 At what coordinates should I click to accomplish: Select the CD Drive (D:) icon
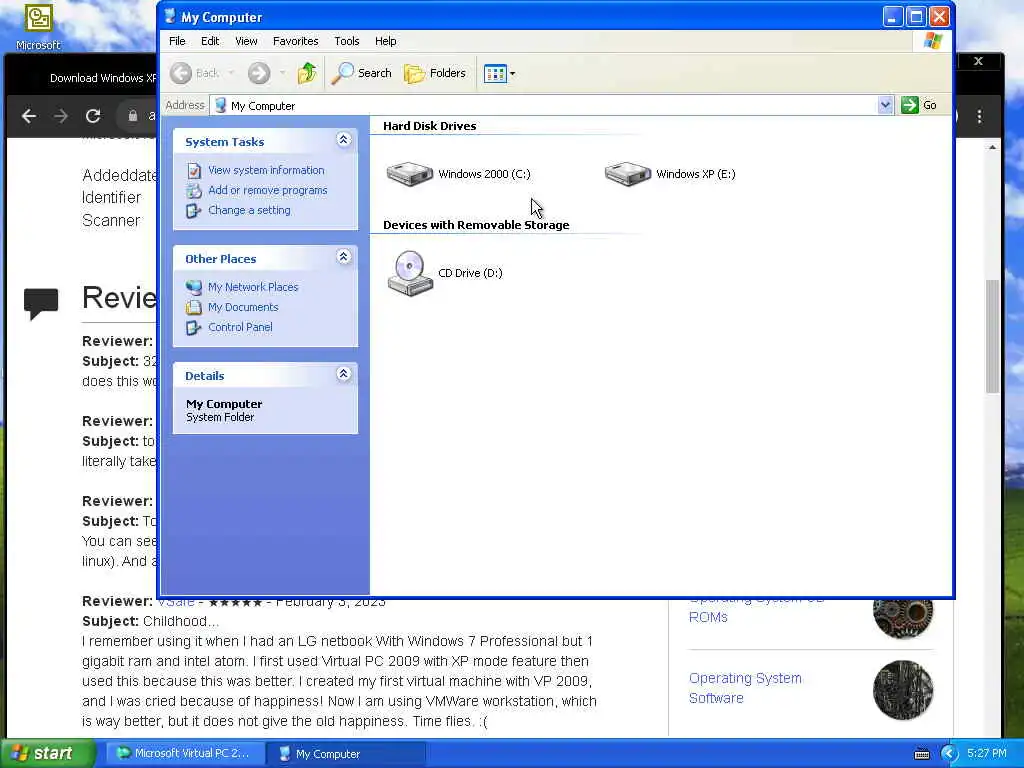(x=409, y=273)
